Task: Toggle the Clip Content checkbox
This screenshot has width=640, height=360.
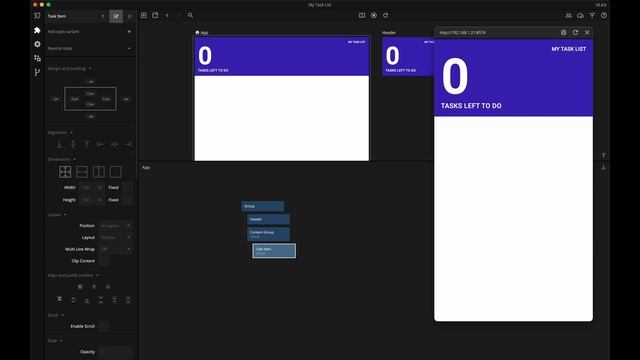Action: pos(104,261)
